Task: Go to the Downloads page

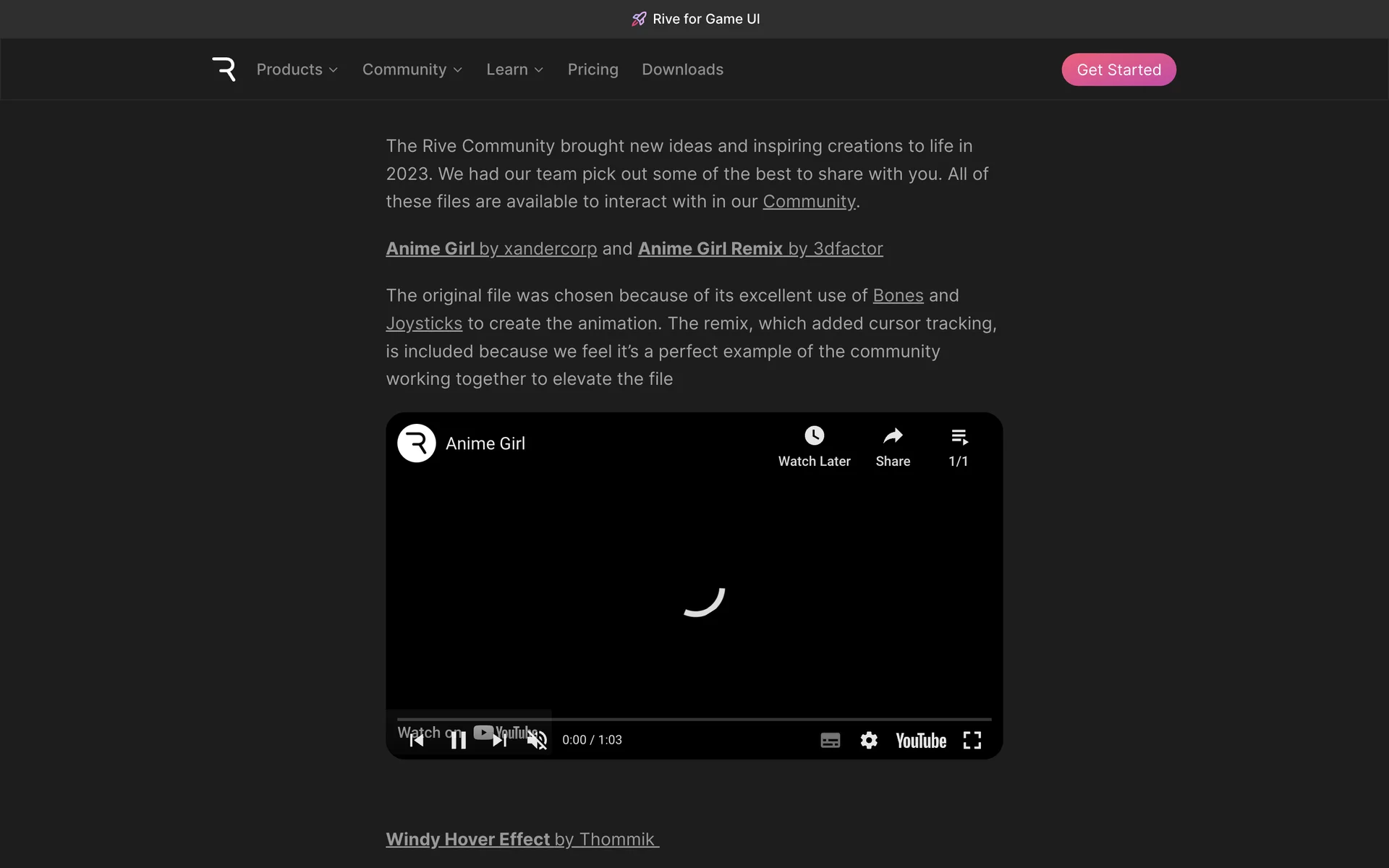Action: [x=682, y=69]
